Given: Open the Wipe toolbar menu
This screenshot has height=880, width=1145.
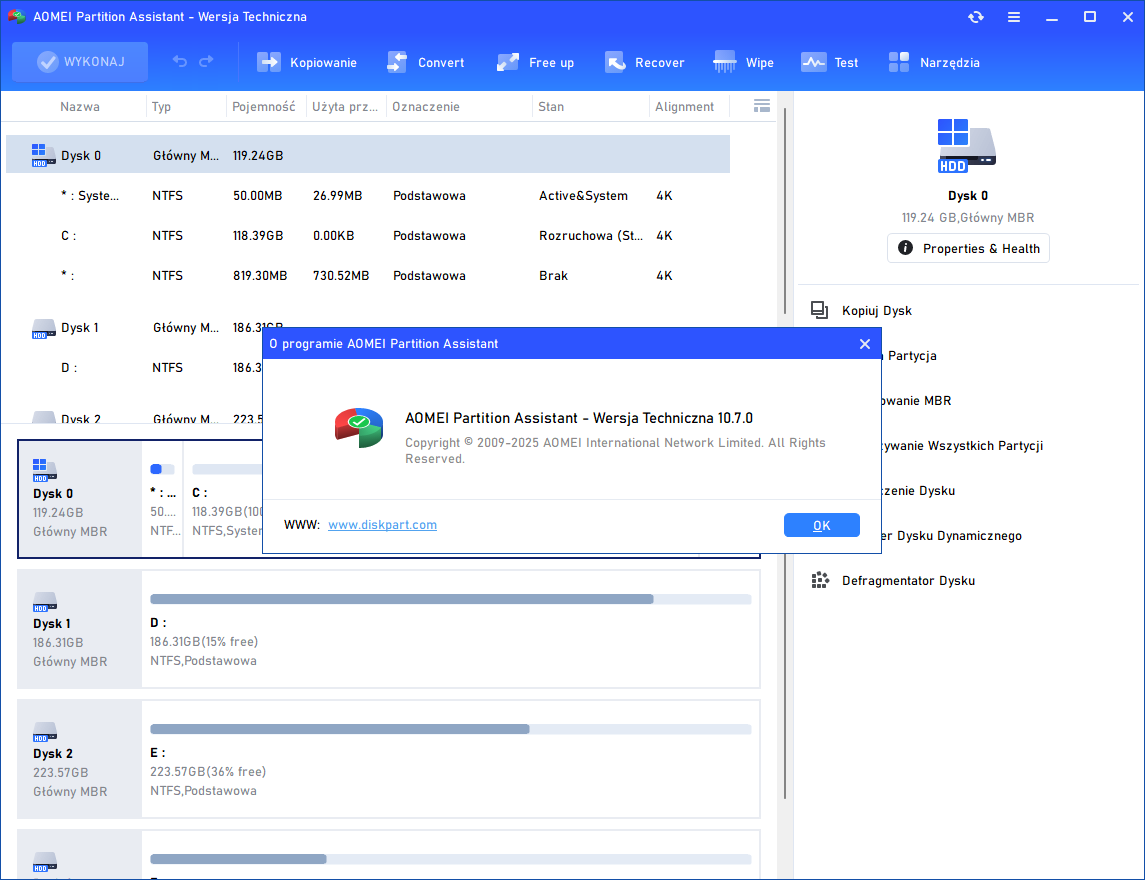Looking at the screenshot, I should (x=743, y=63).
